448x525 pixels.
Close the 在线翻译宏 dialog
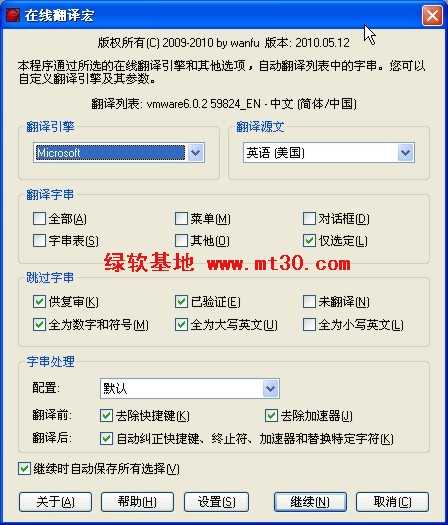(432, 15)
